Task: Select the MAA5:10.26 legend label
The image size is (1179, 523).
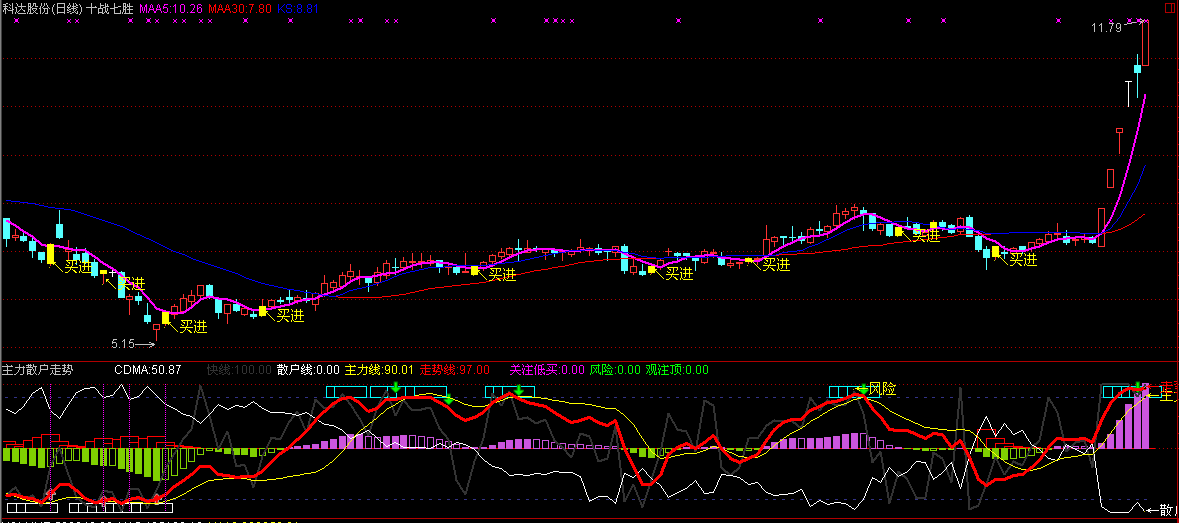Action: point(171,8)
